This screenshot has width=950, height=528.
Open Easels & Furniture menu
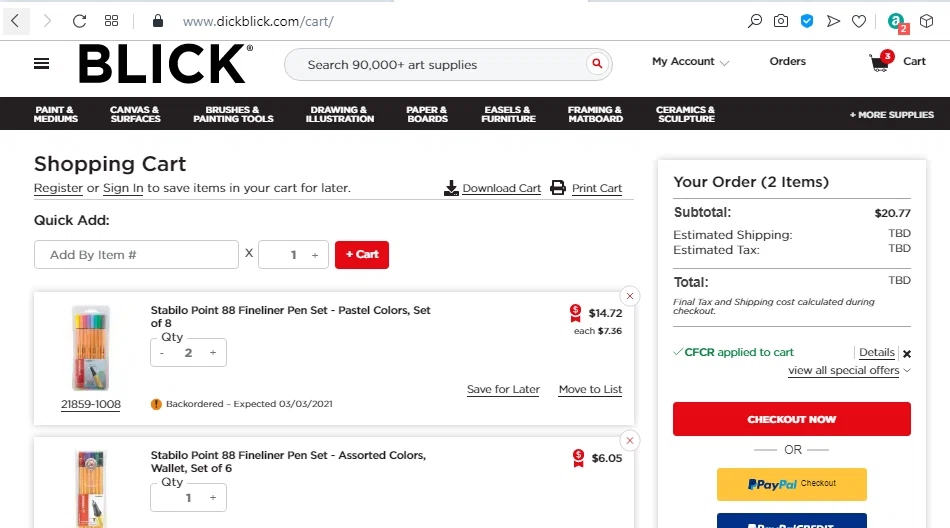[508, 114]
